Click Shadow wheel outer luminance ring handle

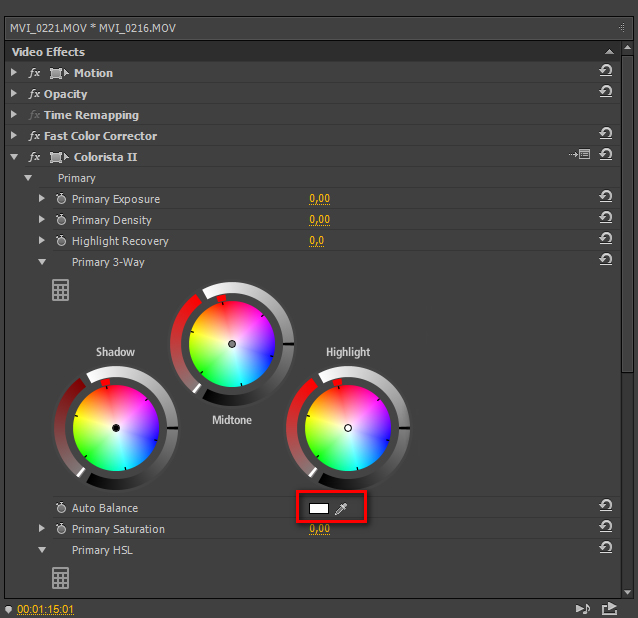[172, 428]
